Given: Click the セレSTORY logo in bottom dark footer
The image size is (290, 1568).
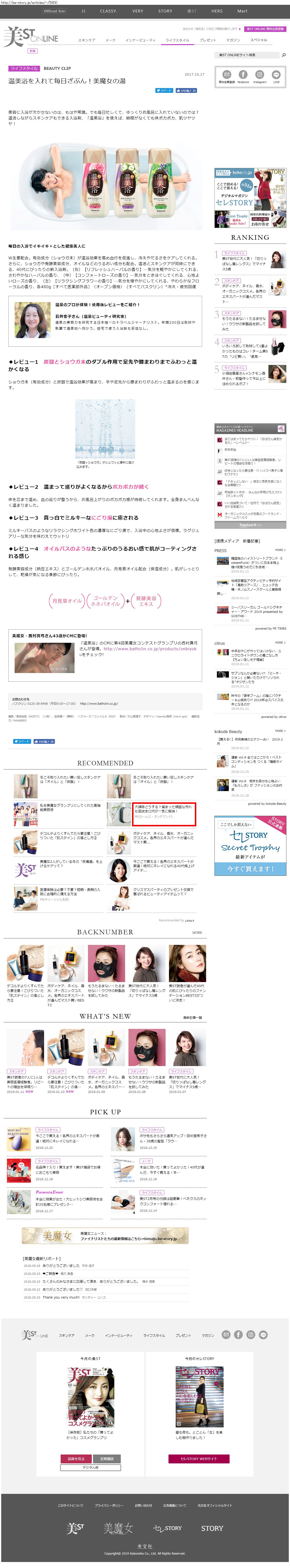Looking at the screenshot, I should (168, 1528).
